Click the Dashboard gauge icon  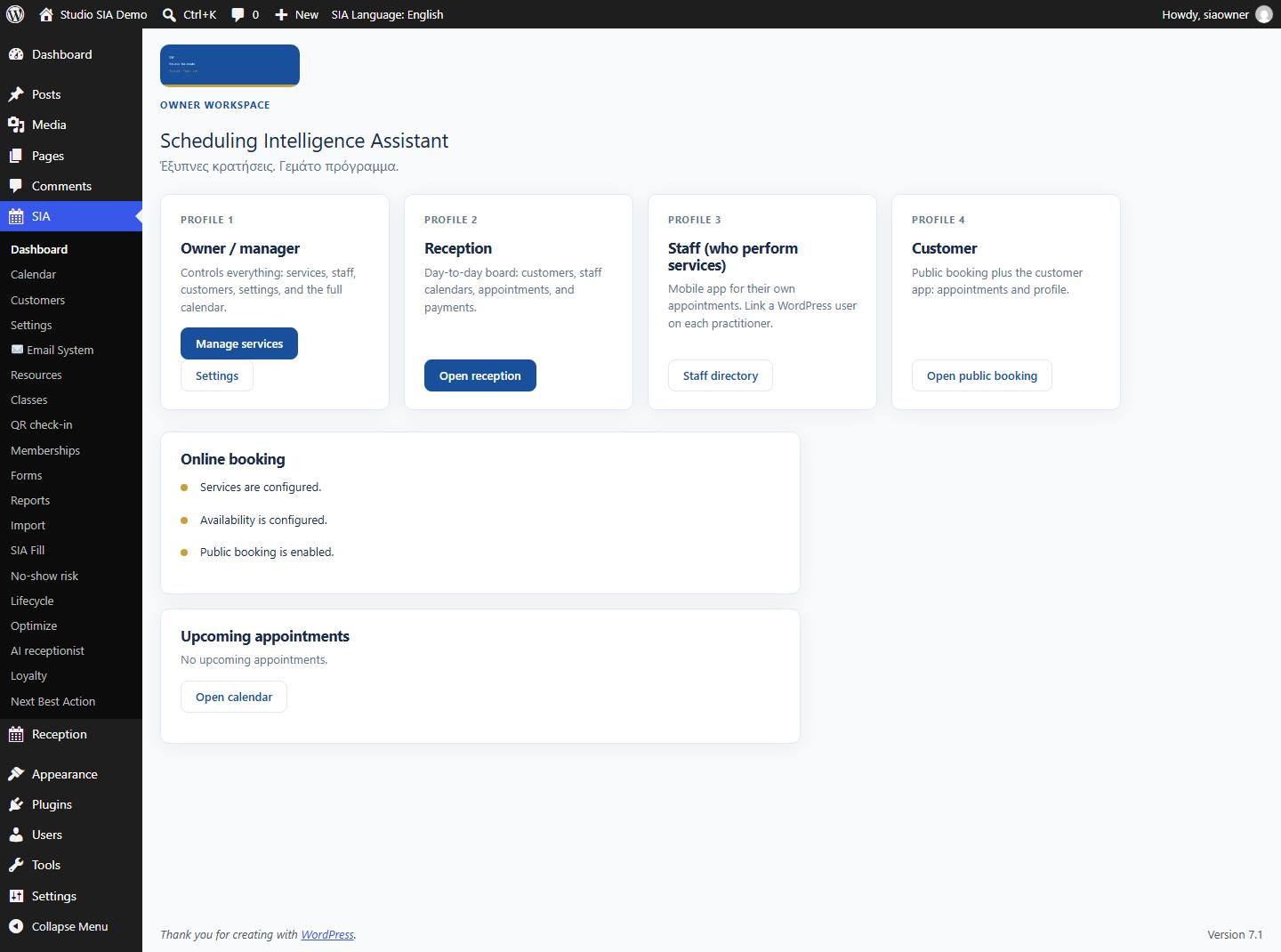tap(16, 54)
